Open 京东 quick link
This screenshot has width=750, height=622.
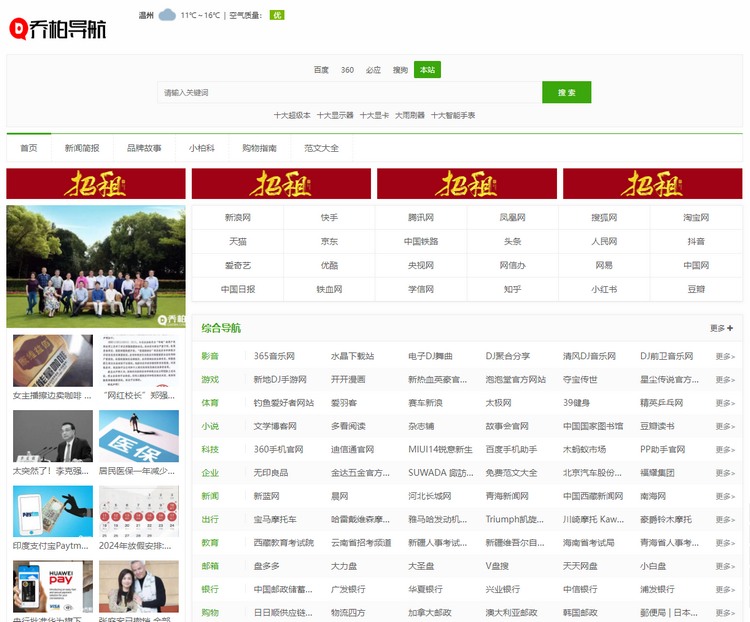coord(329,242)
